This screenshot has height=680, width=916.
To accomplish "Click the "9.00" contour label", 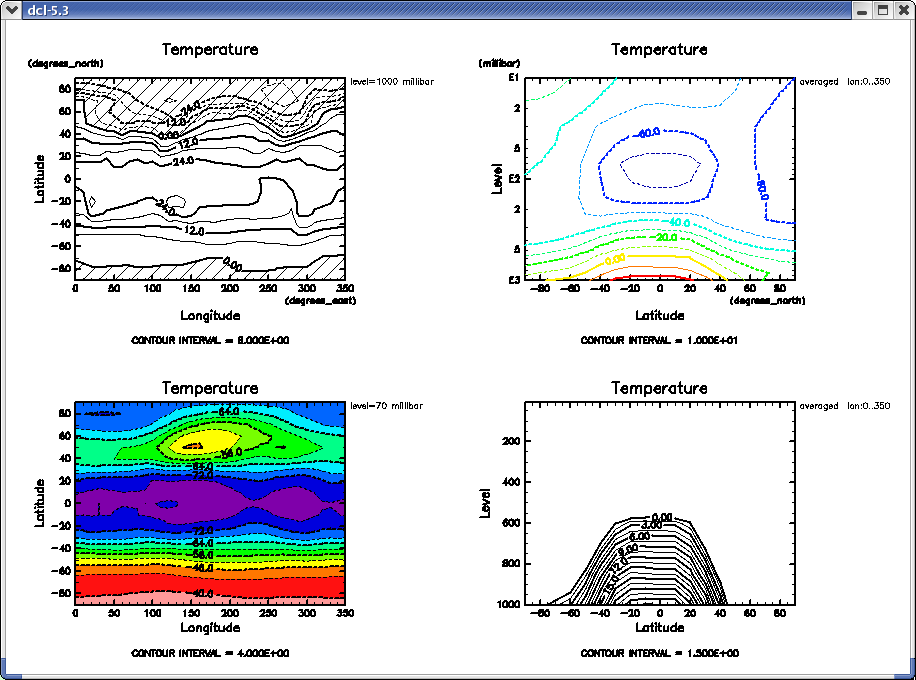I will 628,549.
